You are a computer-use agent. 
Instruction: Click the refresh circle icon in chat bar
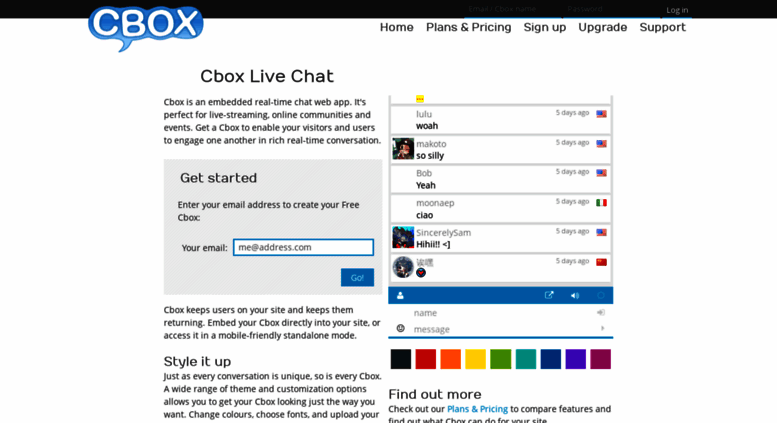pos(601,296)
